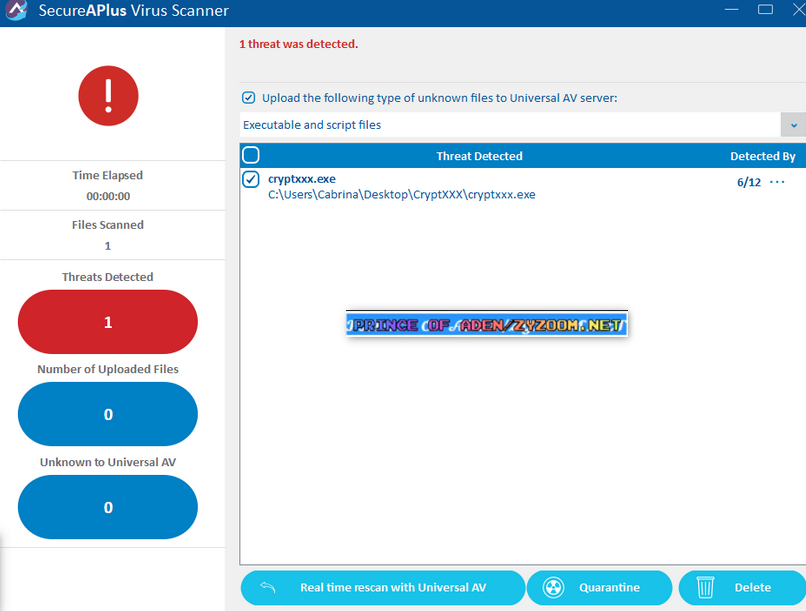Image resolution: width=806 pixels, height=611 pixels.
Task: Select the cryptxxx.exe file name
Action: pos(302,179)
